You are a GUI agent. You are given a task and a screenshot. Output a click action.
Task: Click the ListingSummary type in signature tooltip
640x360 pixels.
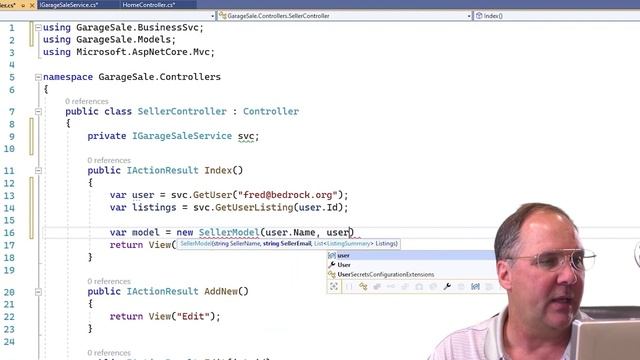(x=348, y=244)
